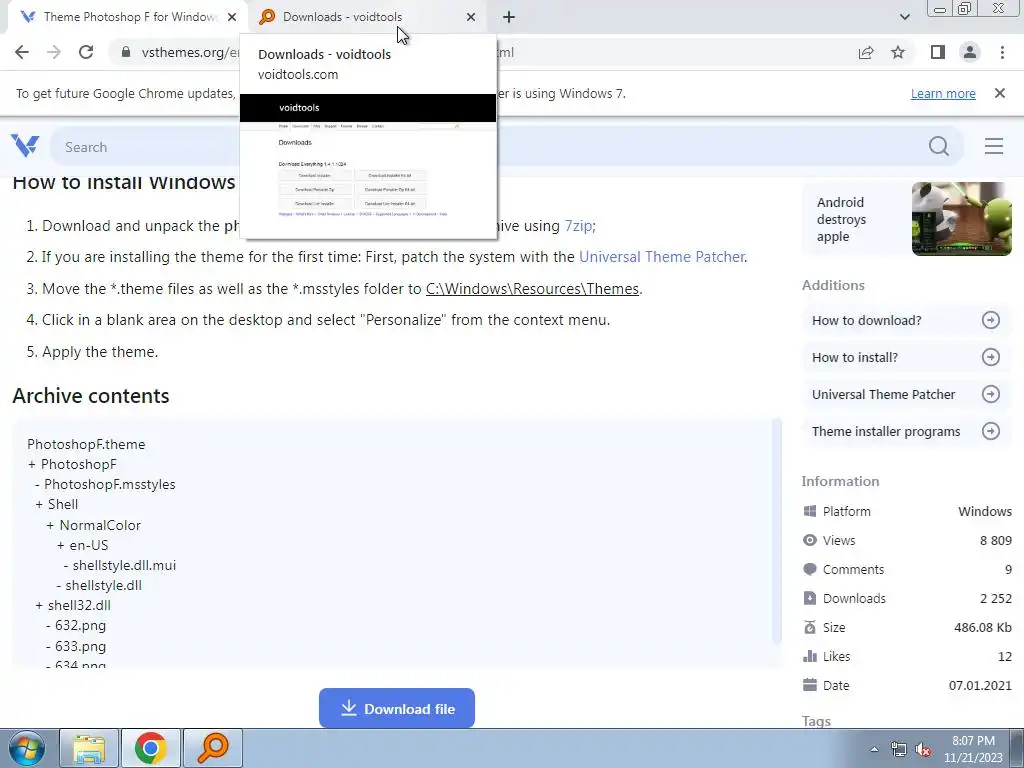Click the Likes chart icon

pos(810,656)
